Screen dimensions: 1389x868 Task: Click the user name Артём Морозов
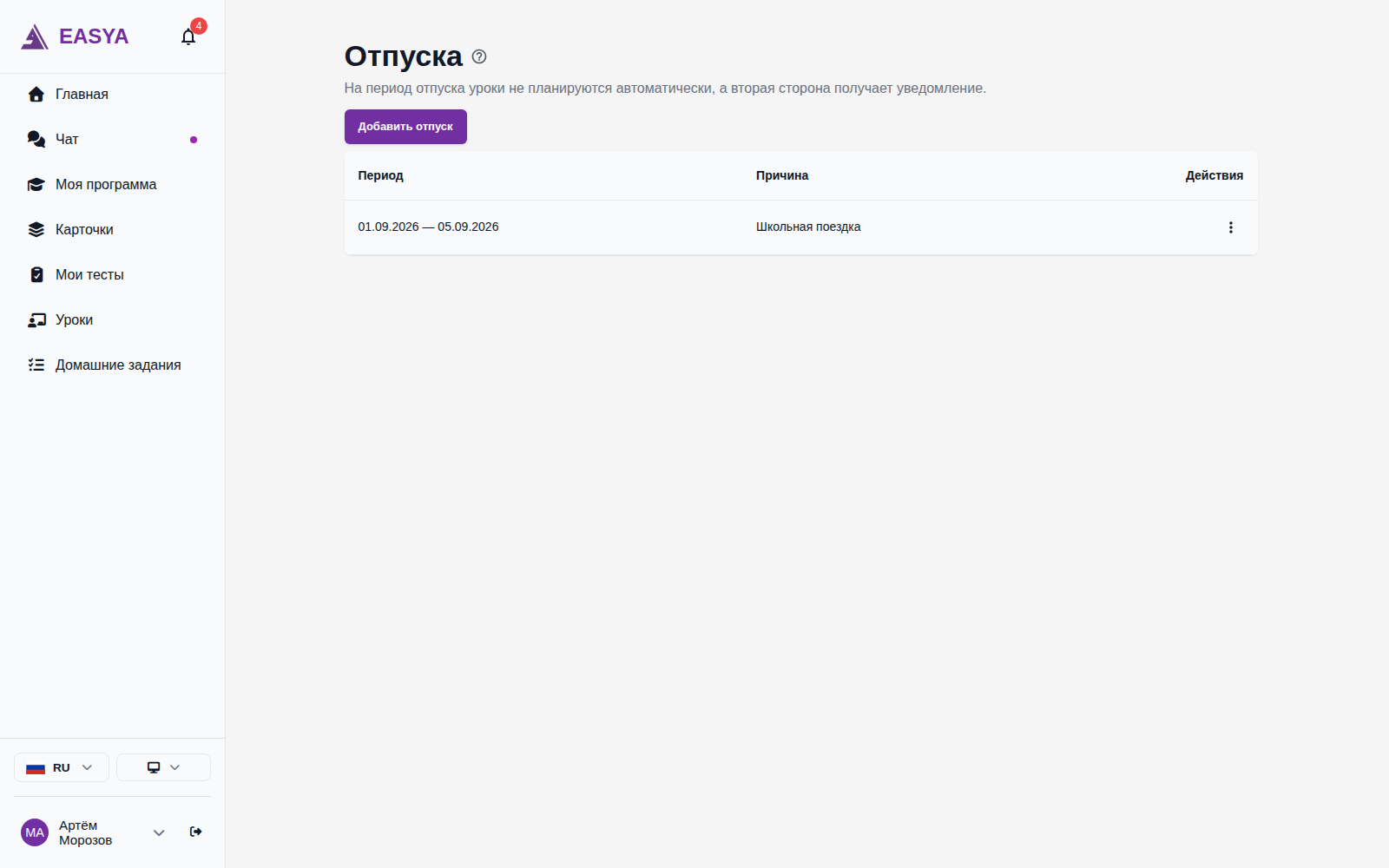[85, 832]
